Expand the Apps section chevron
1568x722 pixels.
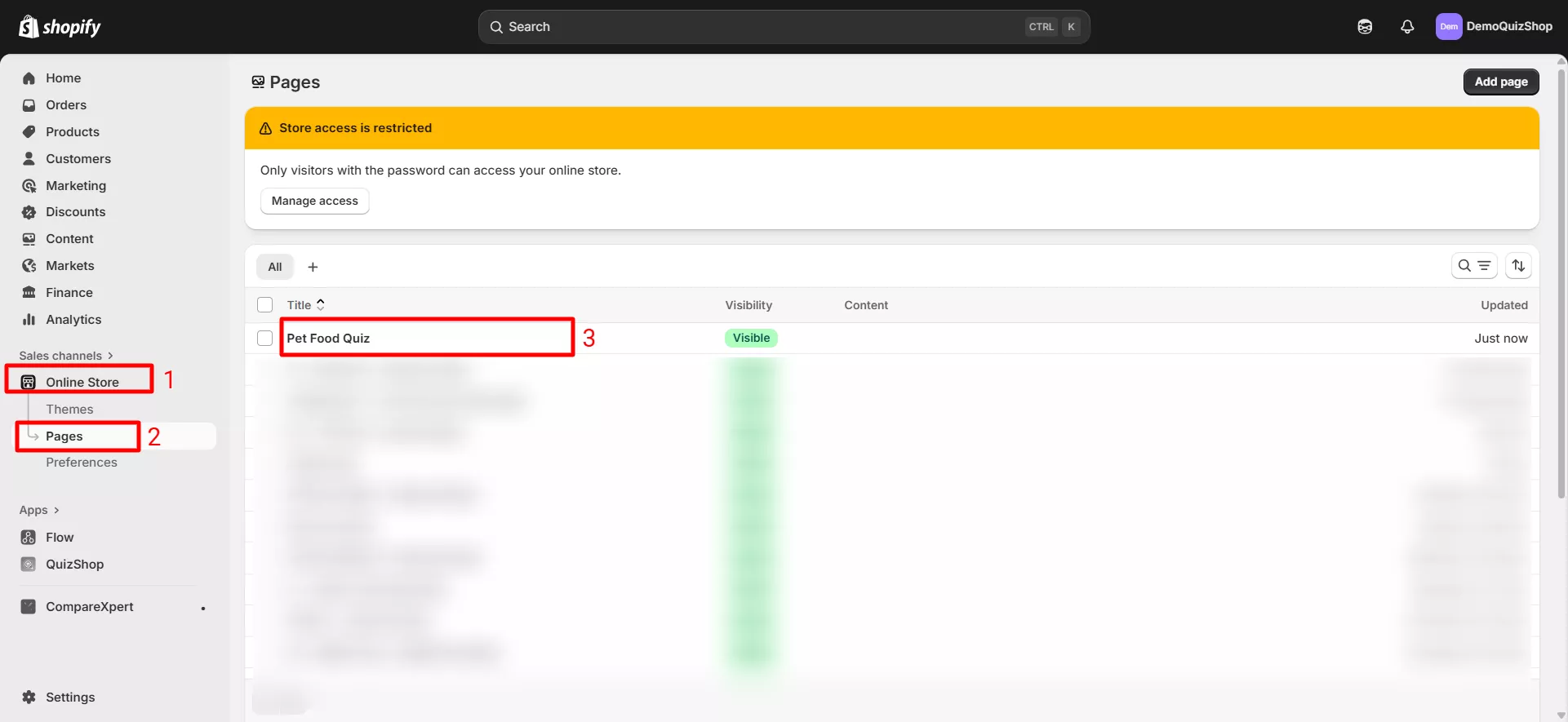coord(56,511)
